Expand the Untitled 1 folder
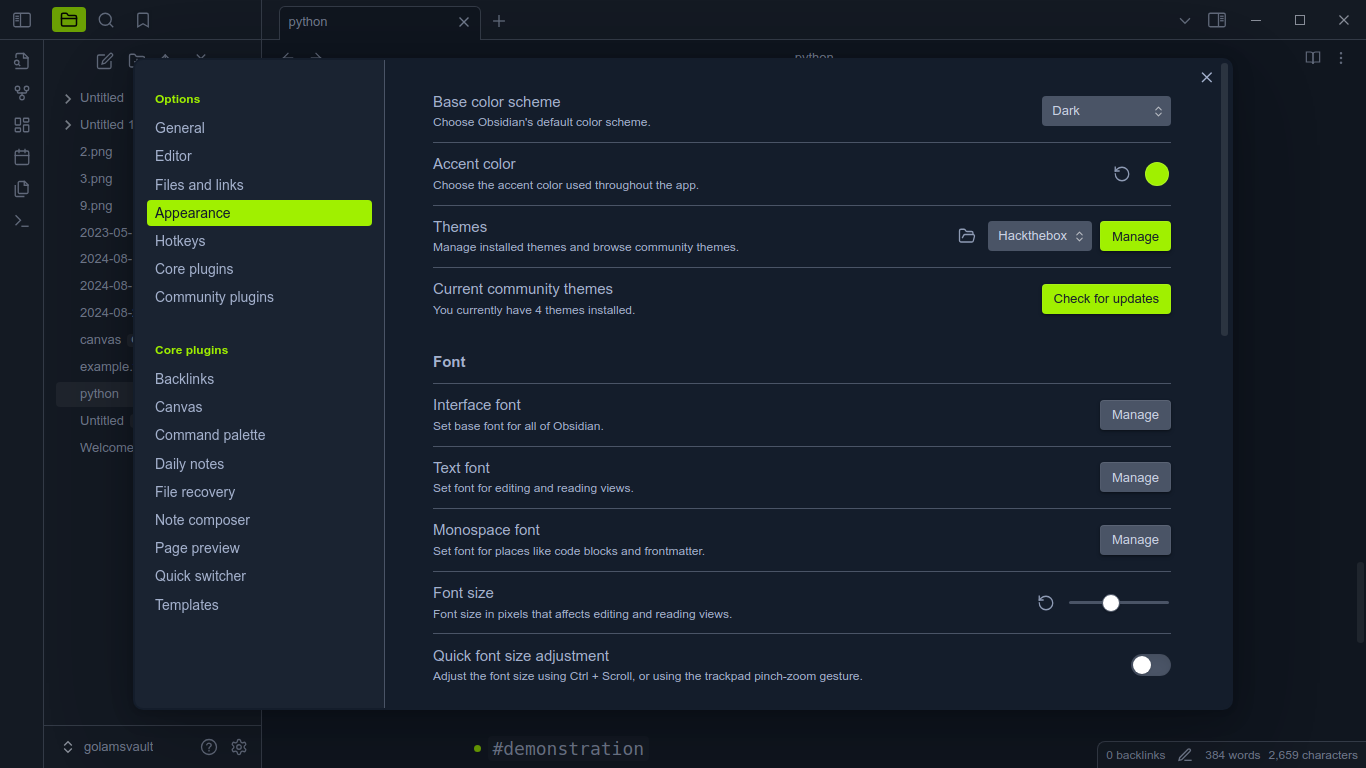Screen dimensions: 1366x768 tap(68, 125)
